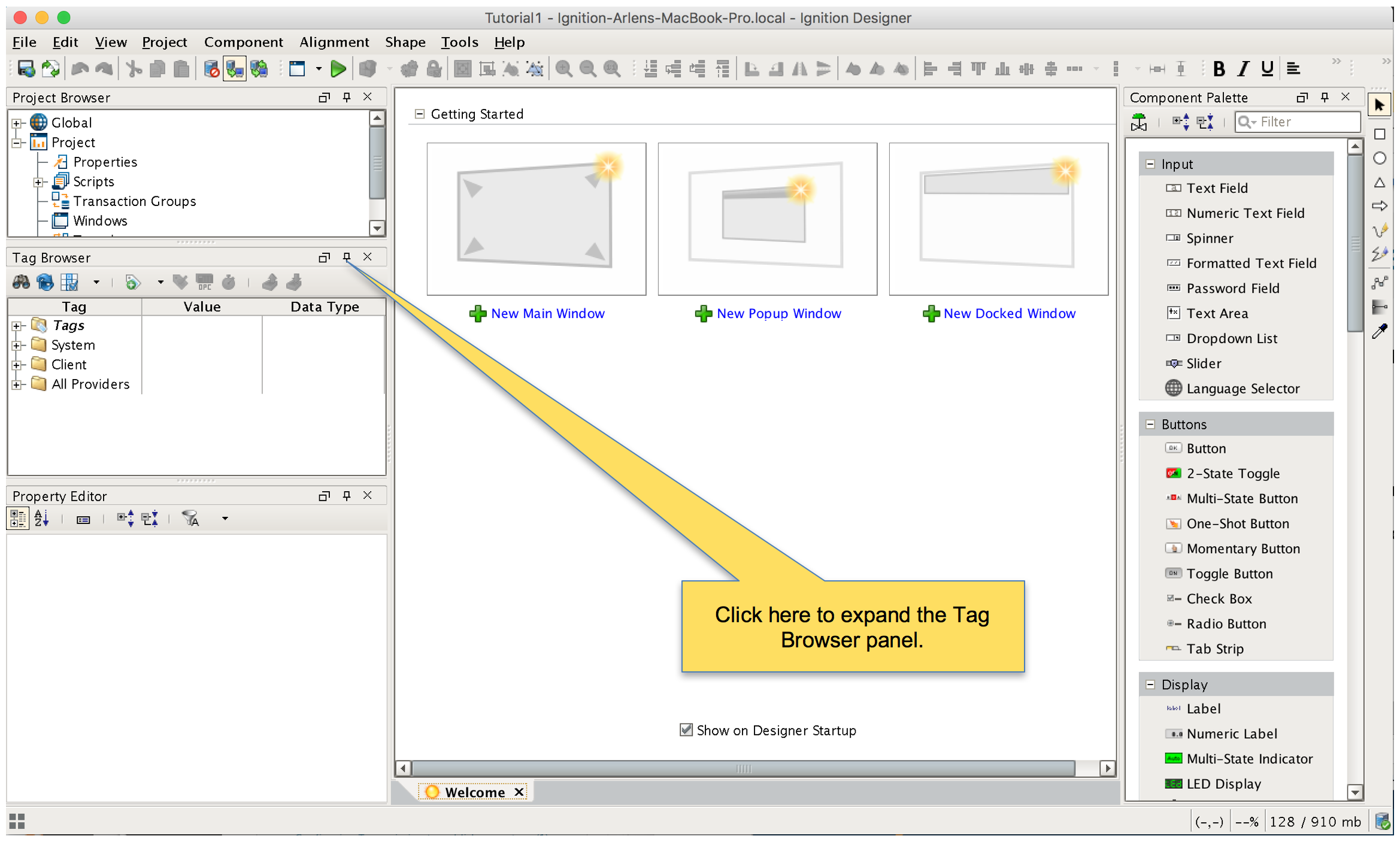Viewport: 1400px width, 842px height.
Task: Click the Component Palette Filter field
Action: tap(1298, 122)
